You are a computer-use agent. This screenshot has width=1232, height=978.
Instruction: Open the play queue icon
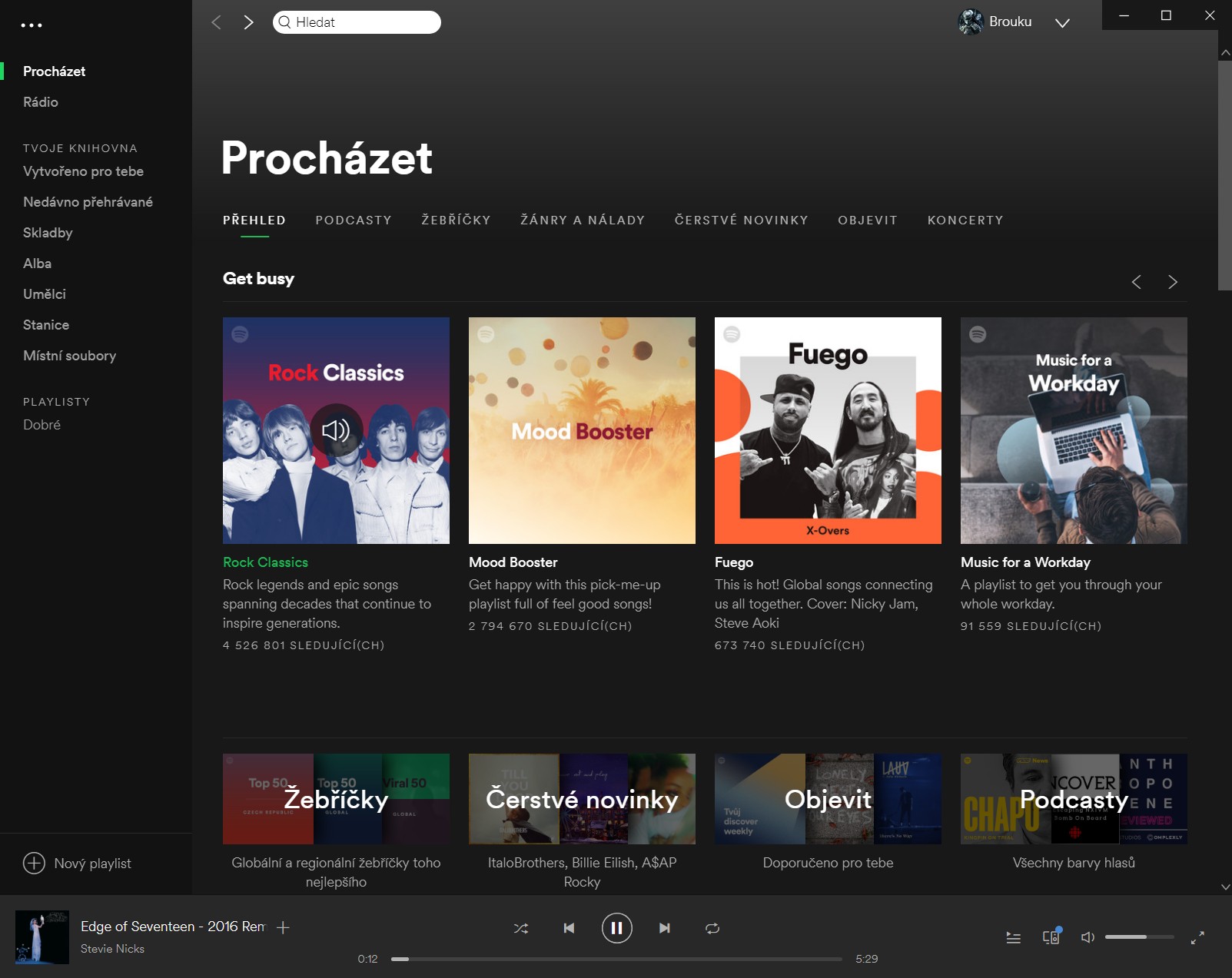pos(1013,937)
